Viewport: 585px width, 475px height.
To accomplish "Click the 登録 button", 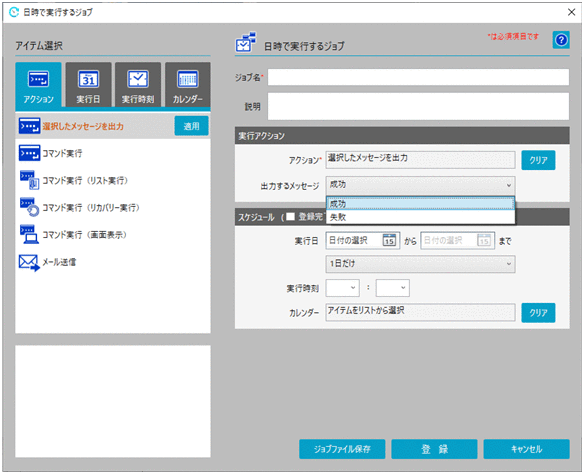I will click(x=434, y=449).
